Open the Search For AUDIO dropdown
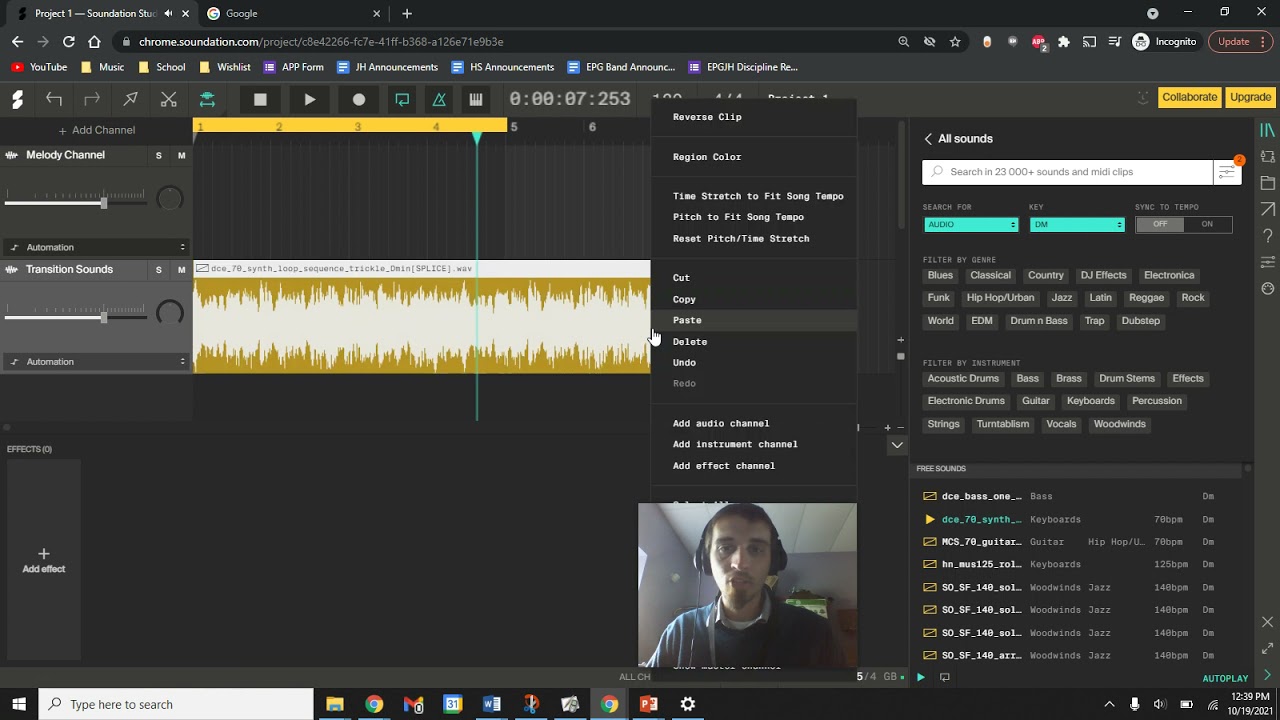1280x720 pixels. coord(971,225)
